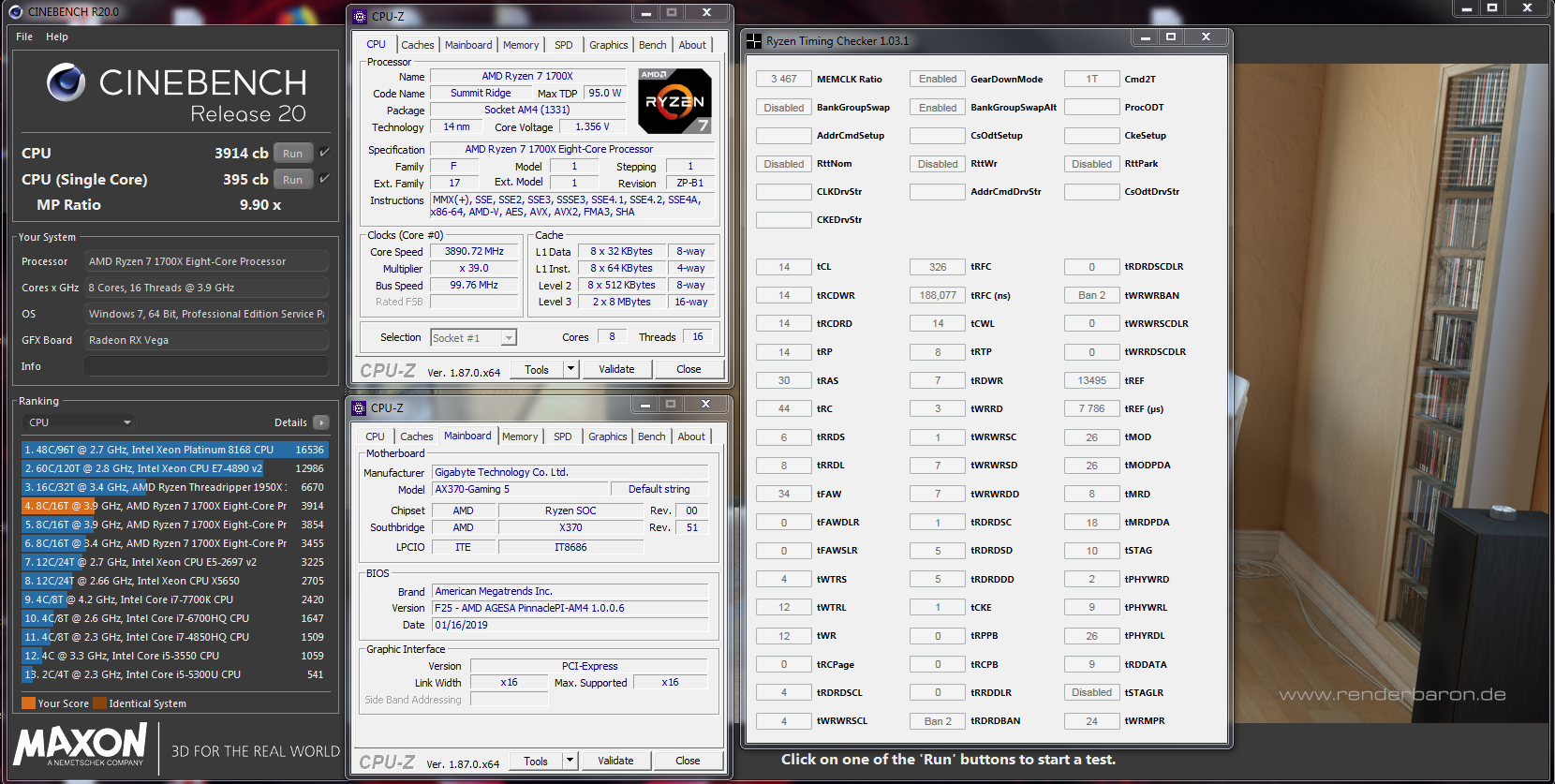Select ranking row Ryzen Threadripper 1950X

[x=175, y=487]
